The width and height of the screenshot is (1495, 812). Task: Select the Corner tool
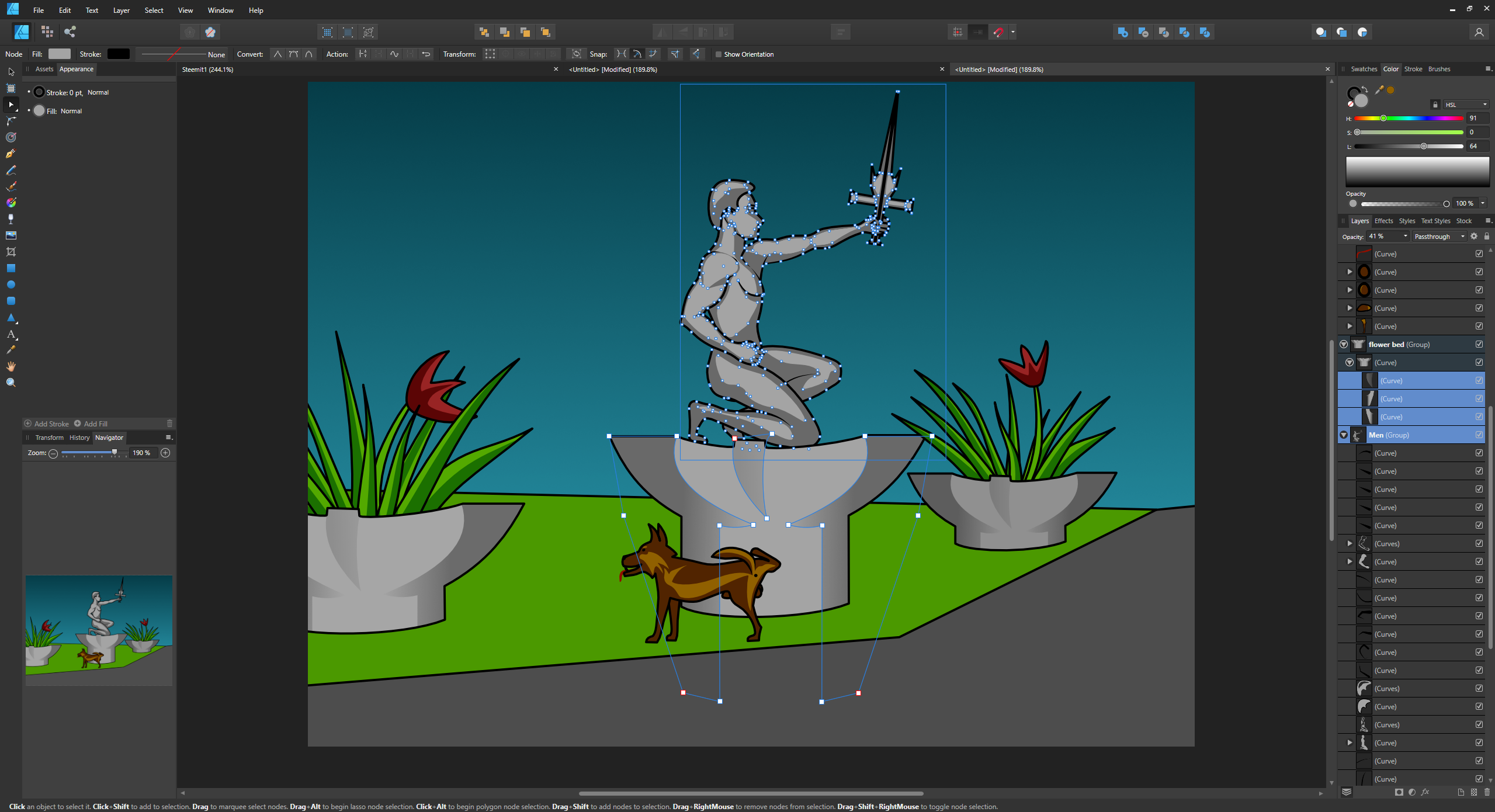pyautogui.click(x=11, y=121)
